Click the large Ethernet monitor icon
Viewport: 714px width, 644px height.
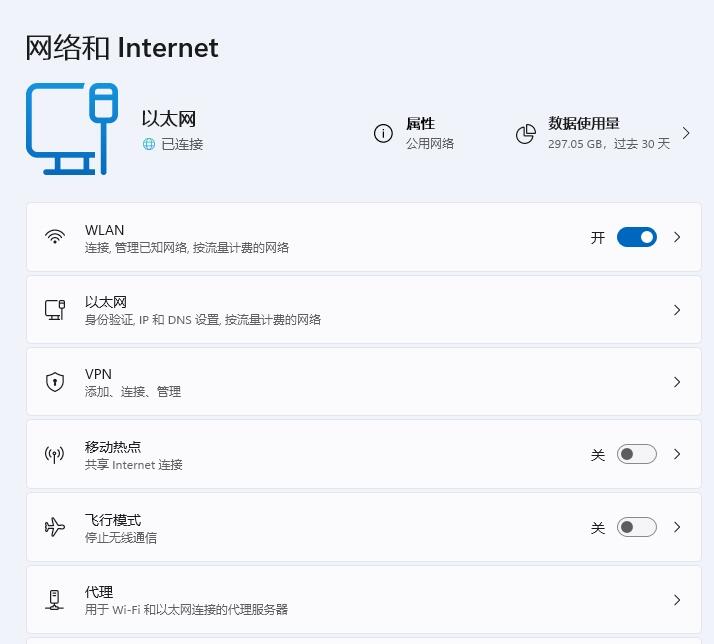point(72,129)
